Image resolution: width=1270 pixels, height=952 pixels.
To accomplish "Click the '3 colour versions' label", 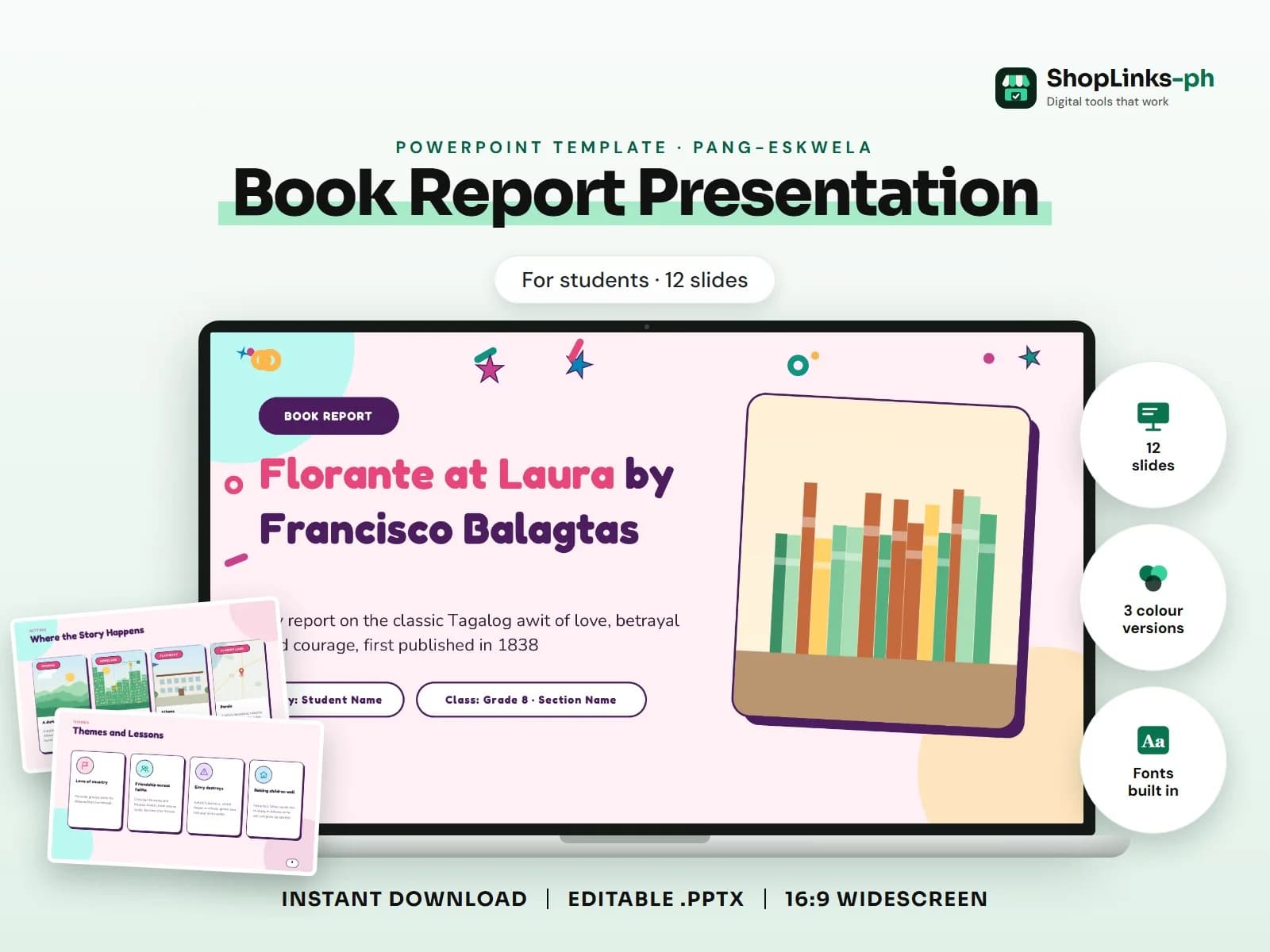I will pos(1153,619).
